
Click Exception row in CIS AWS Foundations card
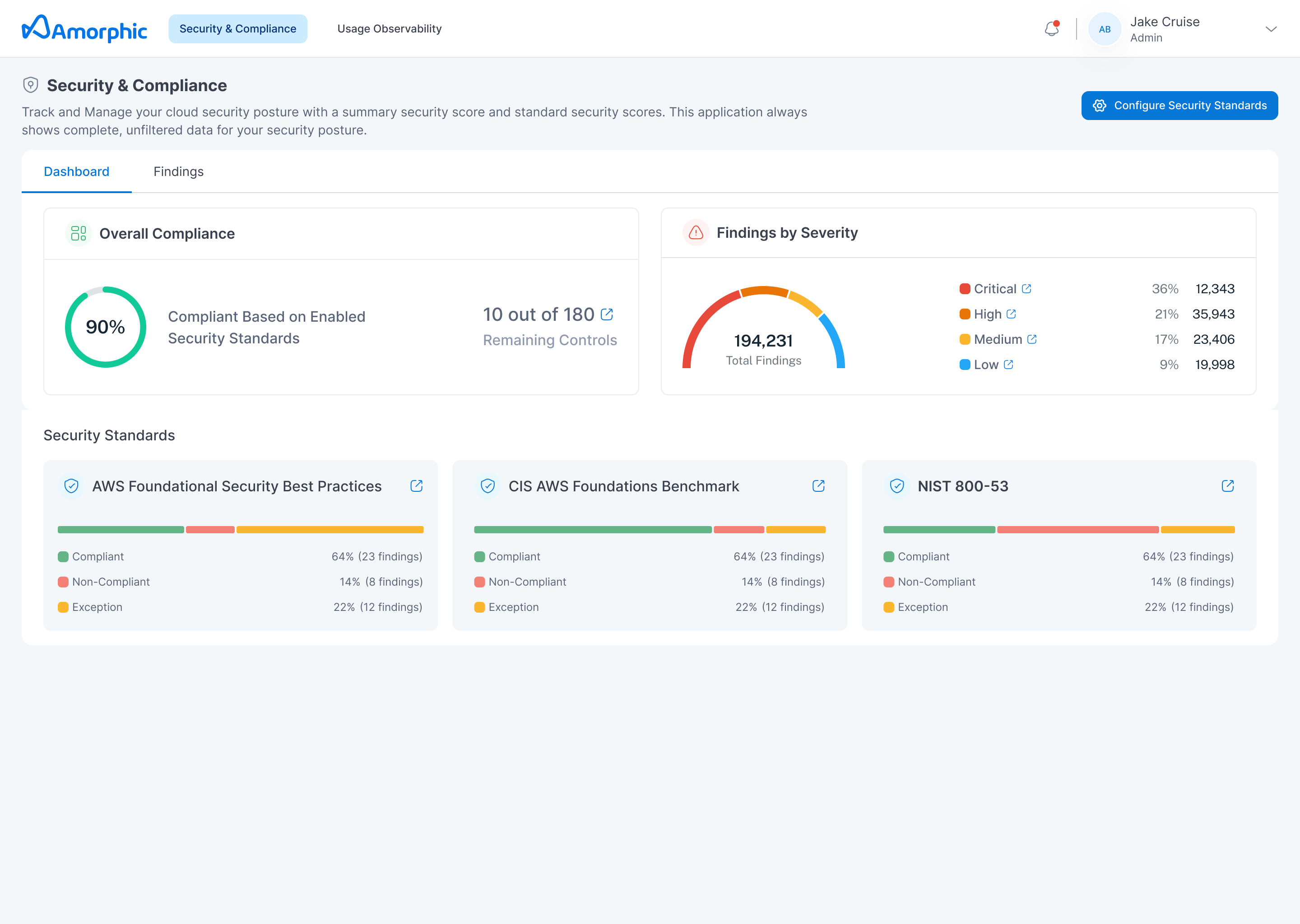pos(650,607)
